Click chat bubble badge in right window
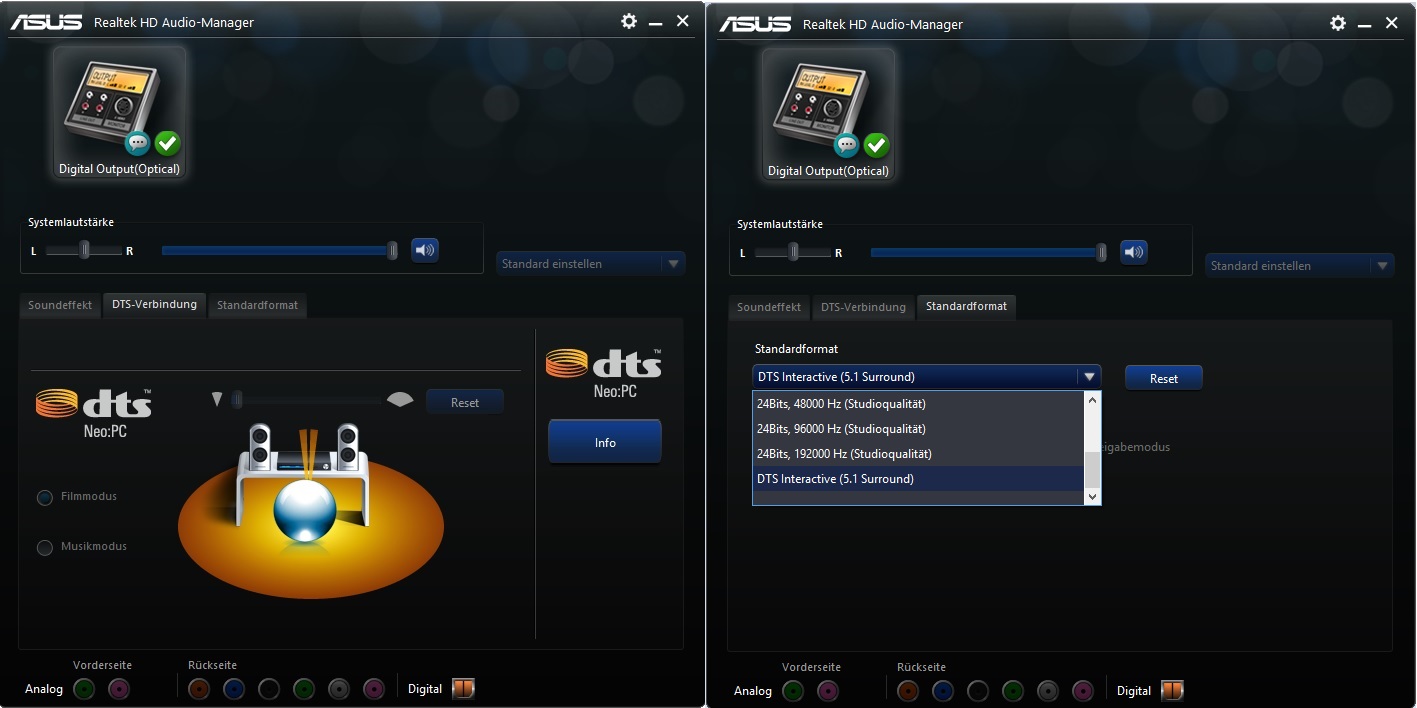 pyautogui.click(x=847, y=146)
